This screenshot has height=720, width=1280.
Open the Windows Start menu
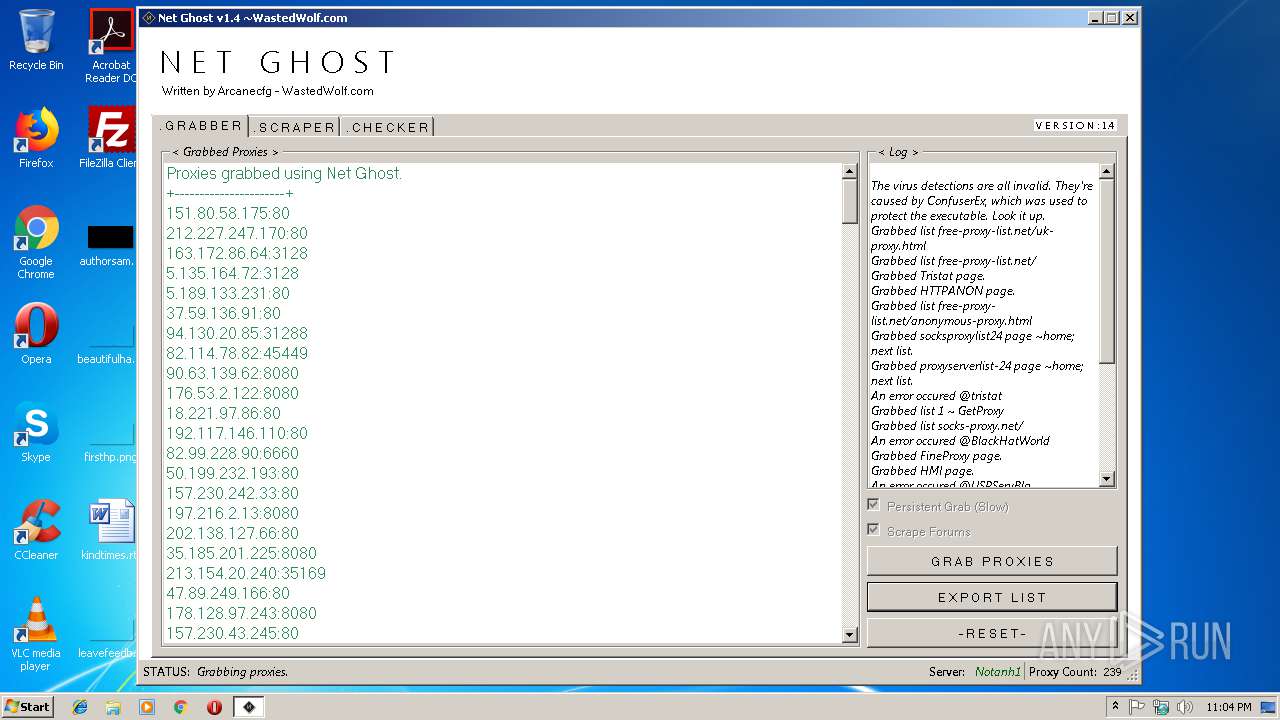[x=27, y=707]
